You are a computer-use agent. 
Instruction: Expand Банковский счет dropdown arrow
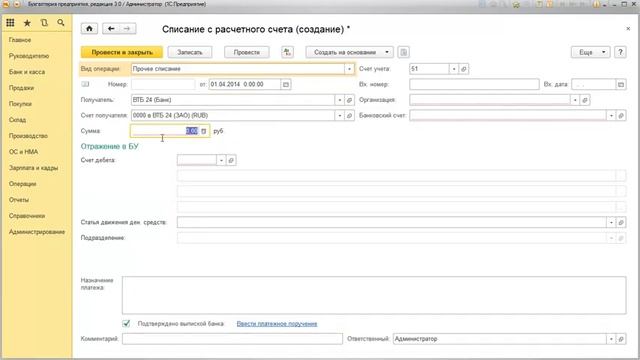tap(611, 116)
